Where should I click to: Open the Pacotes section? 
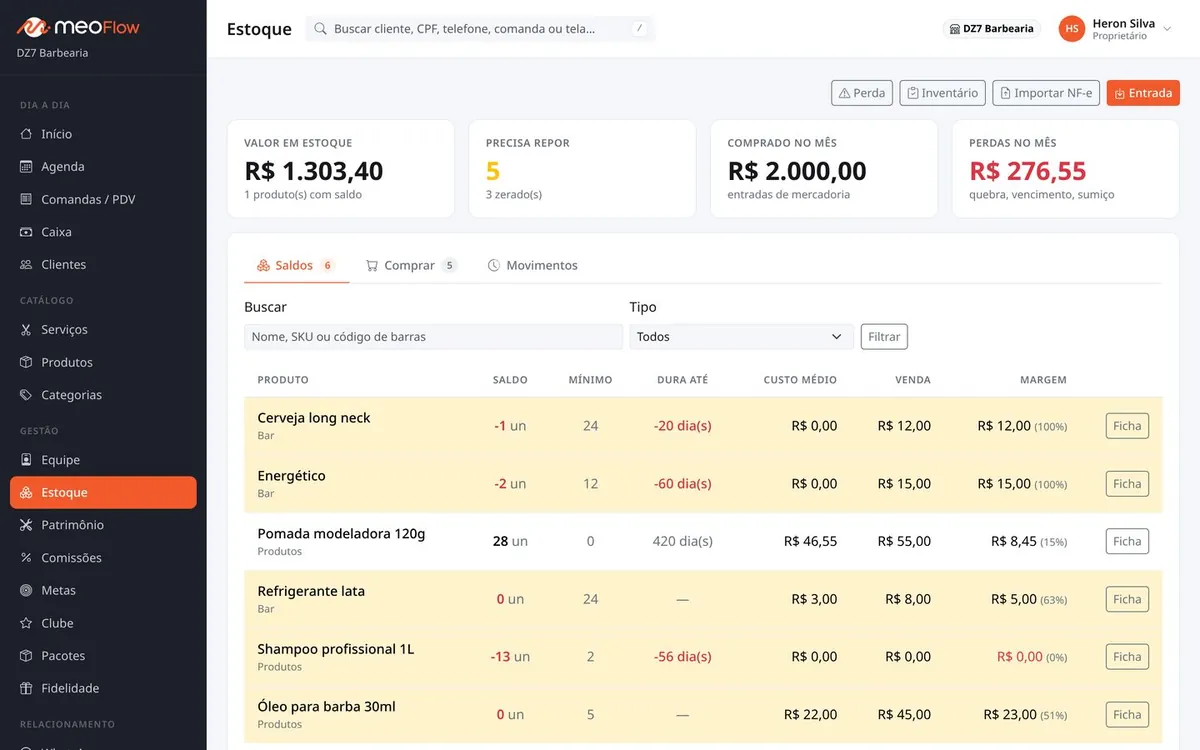(x=103, y=656)
